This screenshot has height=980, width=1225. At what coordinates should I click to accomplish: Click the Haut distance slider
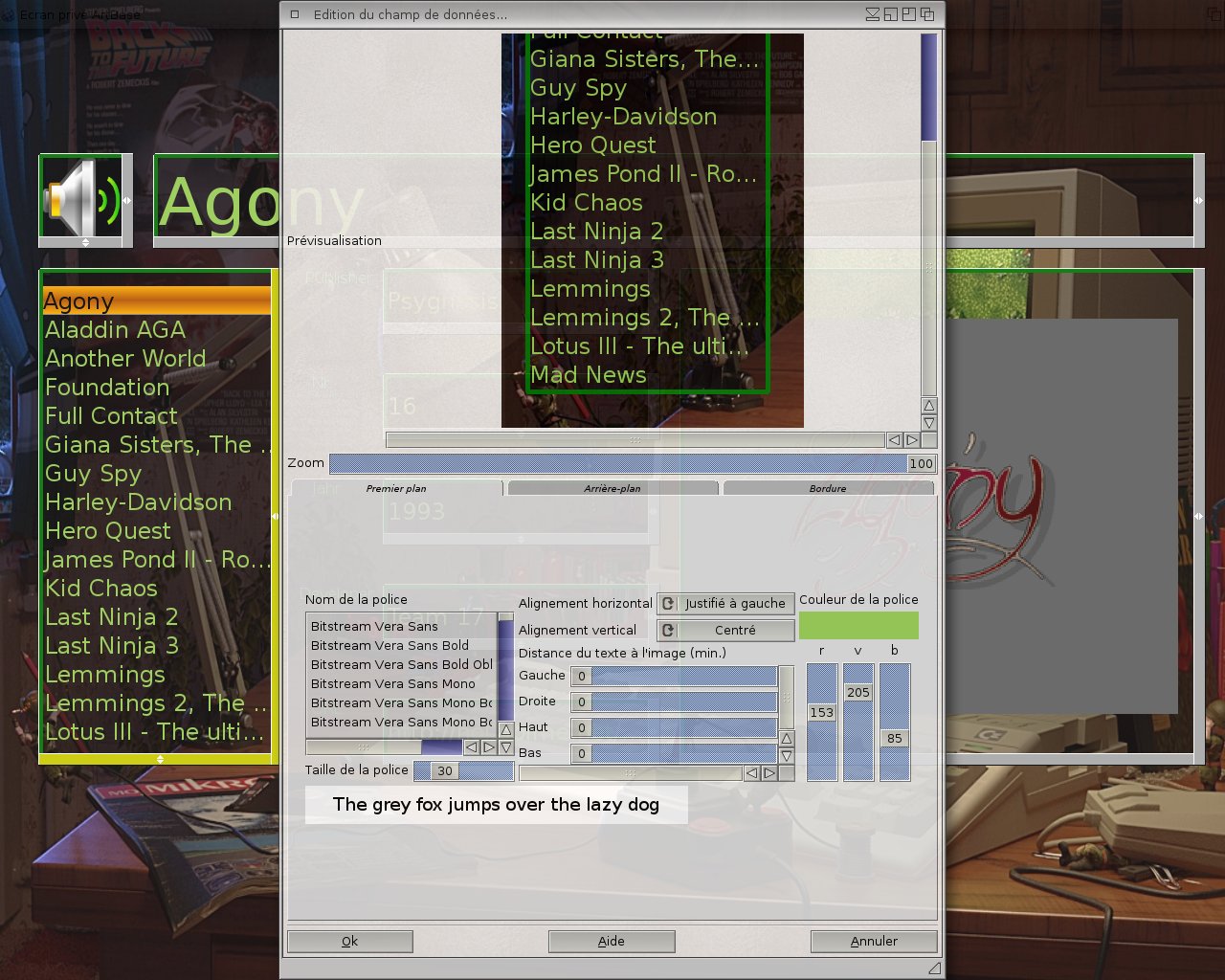[674, 727]
